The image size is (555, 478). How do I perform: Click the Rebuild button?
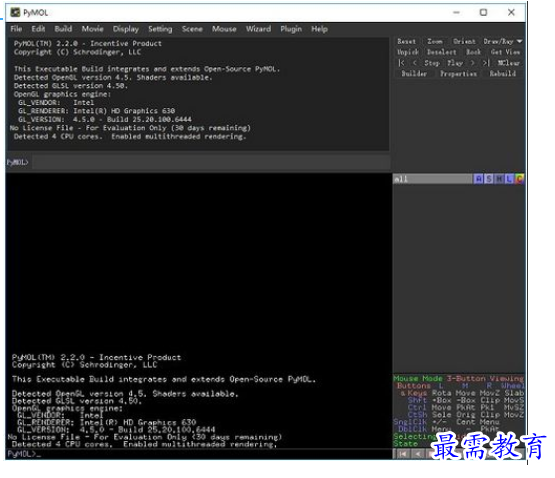tap(503, 74)
